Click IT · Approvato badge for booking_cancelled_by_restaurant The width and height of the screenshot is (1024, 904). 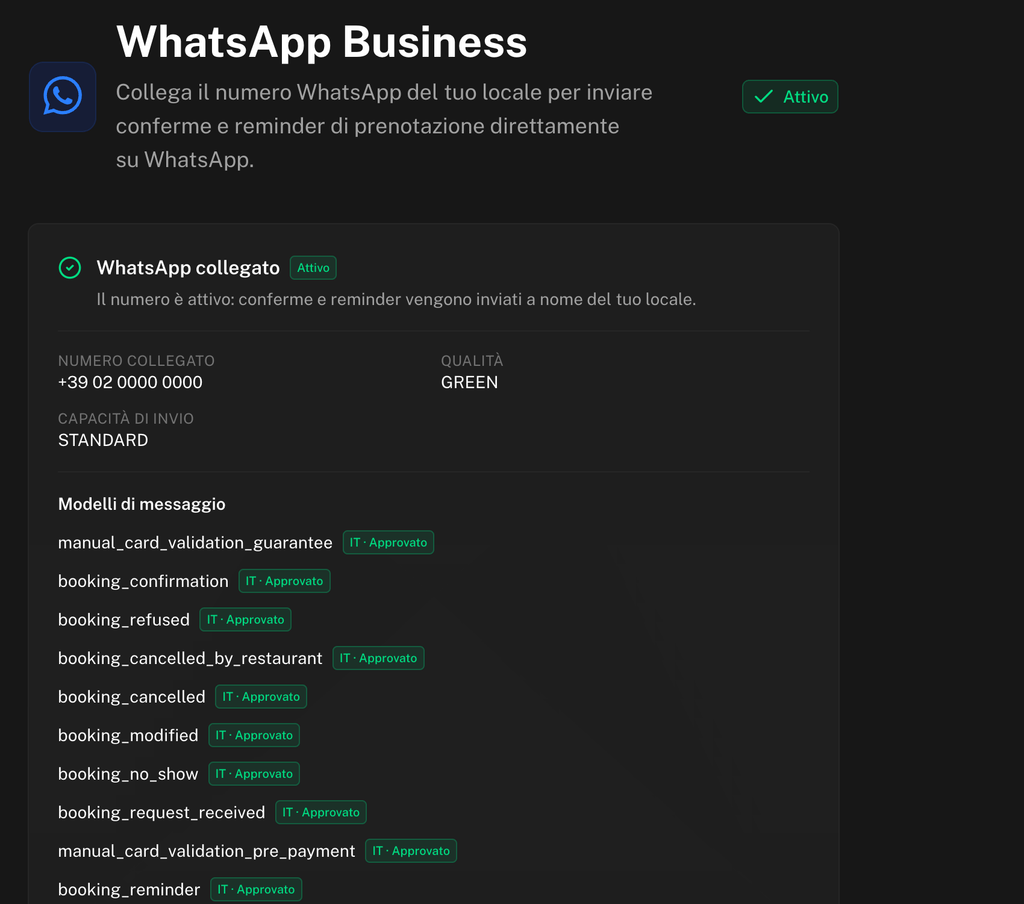(x=379, y=658)
